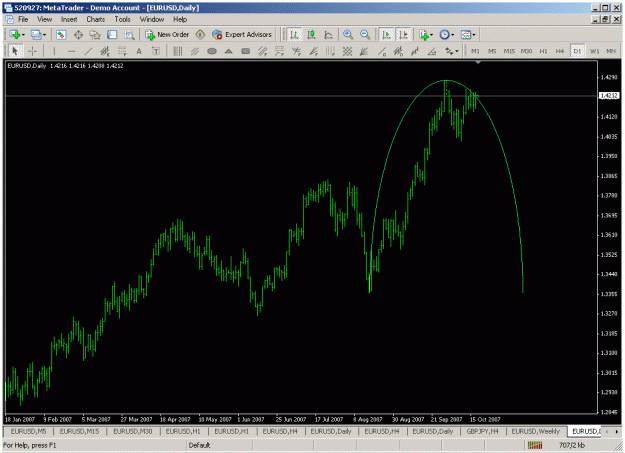The height and width of the screenshot is (453, 625).
Task: Select the Gann Grid crosshatch tool
Action: [x=347, y=51]
